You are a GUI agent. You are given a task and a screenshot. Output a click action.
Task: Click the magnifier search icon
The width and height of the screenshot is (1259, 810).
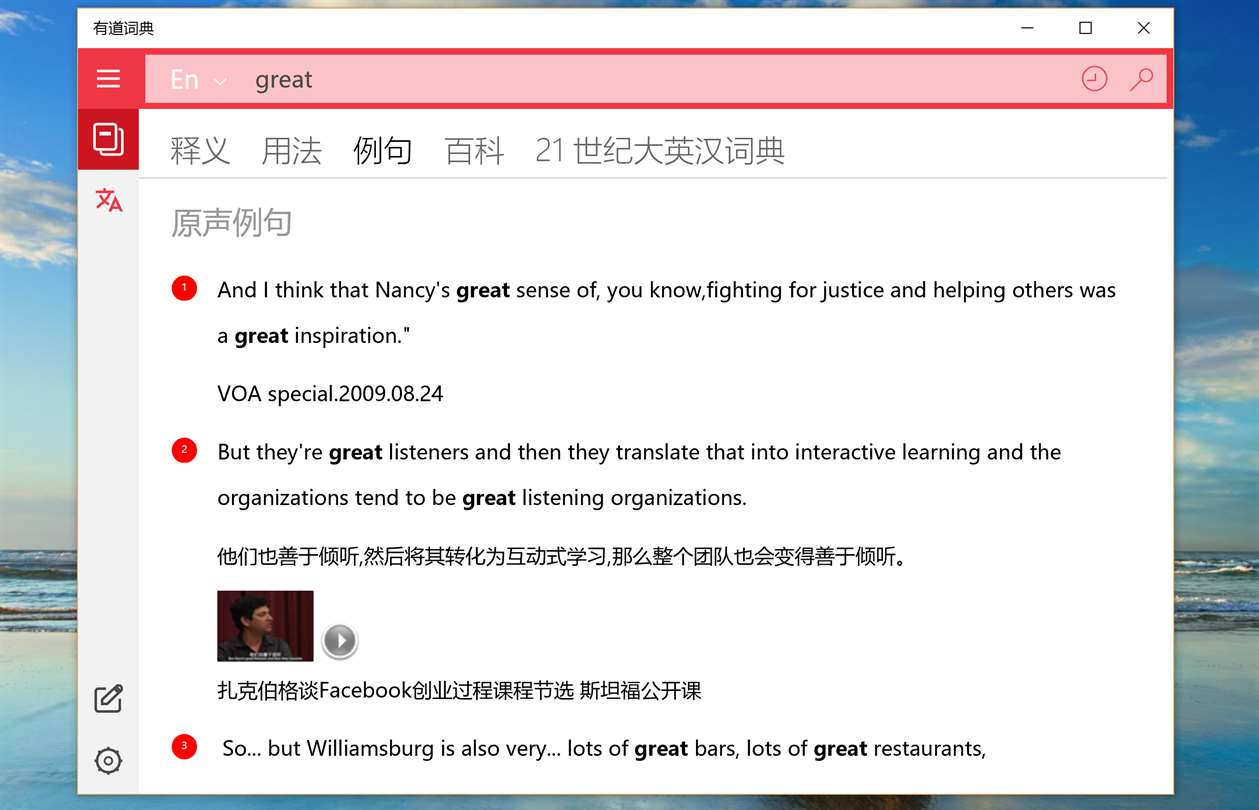point(1141,79)
